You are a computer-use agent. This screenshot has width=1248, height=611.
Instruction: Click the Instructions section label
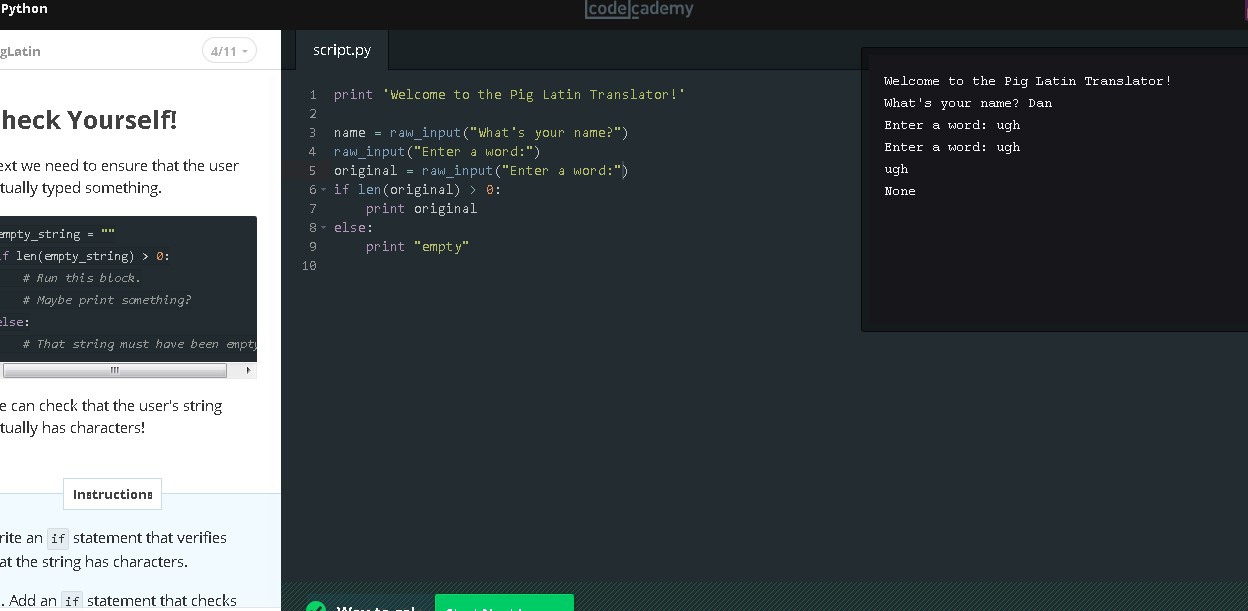point(112,494)
